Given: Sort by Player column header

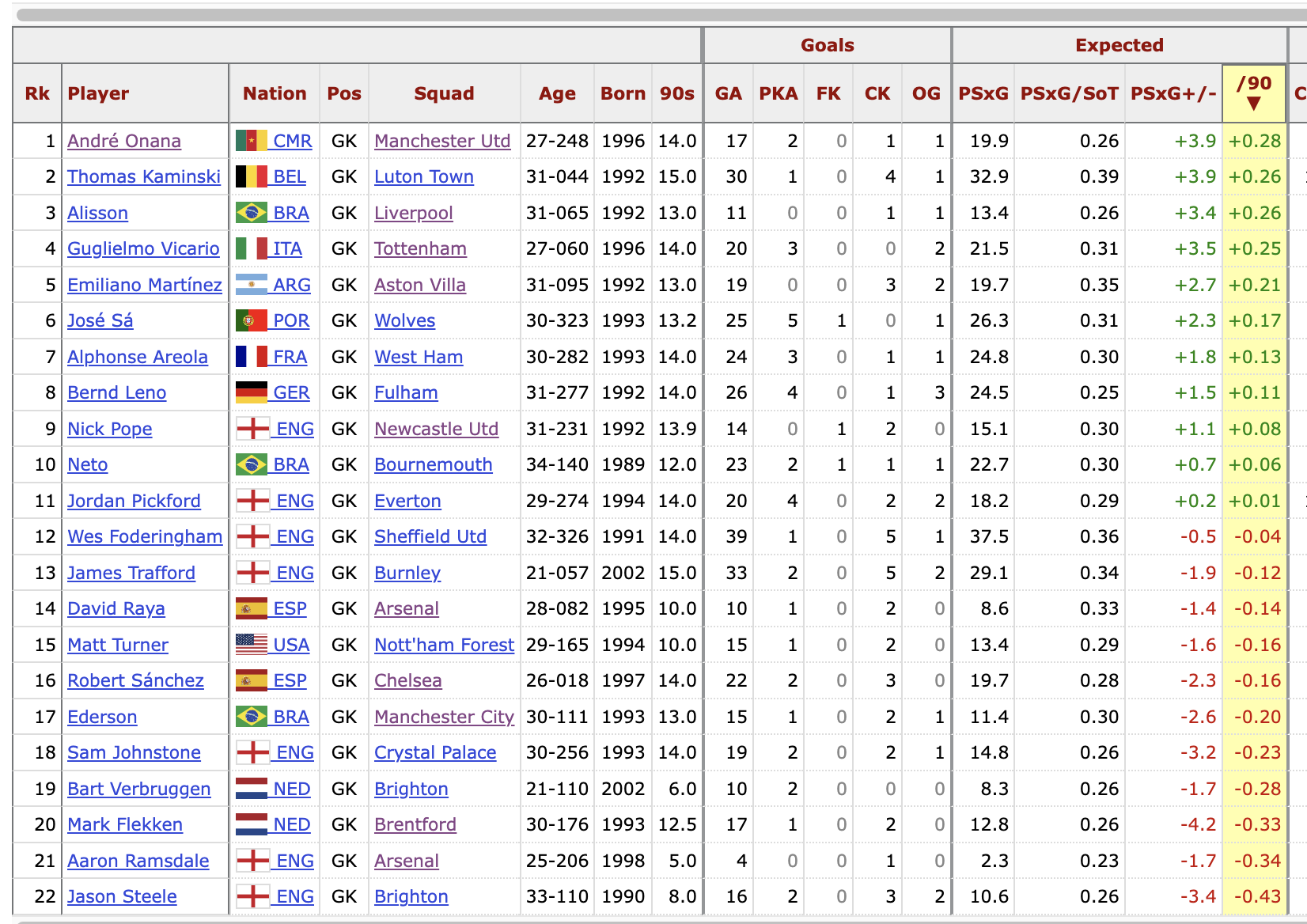Looking at the screenshot, I should [x=145, y=93].
